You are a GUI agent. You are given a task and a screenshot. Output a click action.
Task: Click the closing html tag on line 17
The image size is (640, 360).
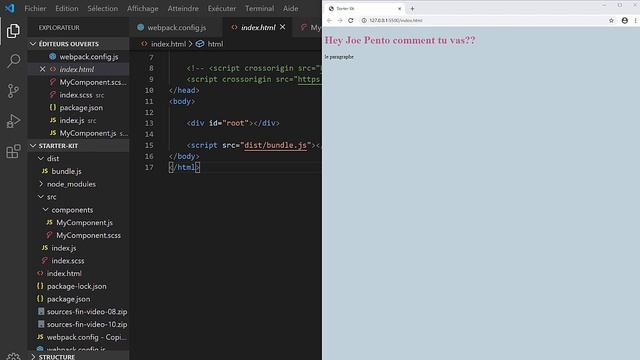pyautogui.click(x=184, y=167)
